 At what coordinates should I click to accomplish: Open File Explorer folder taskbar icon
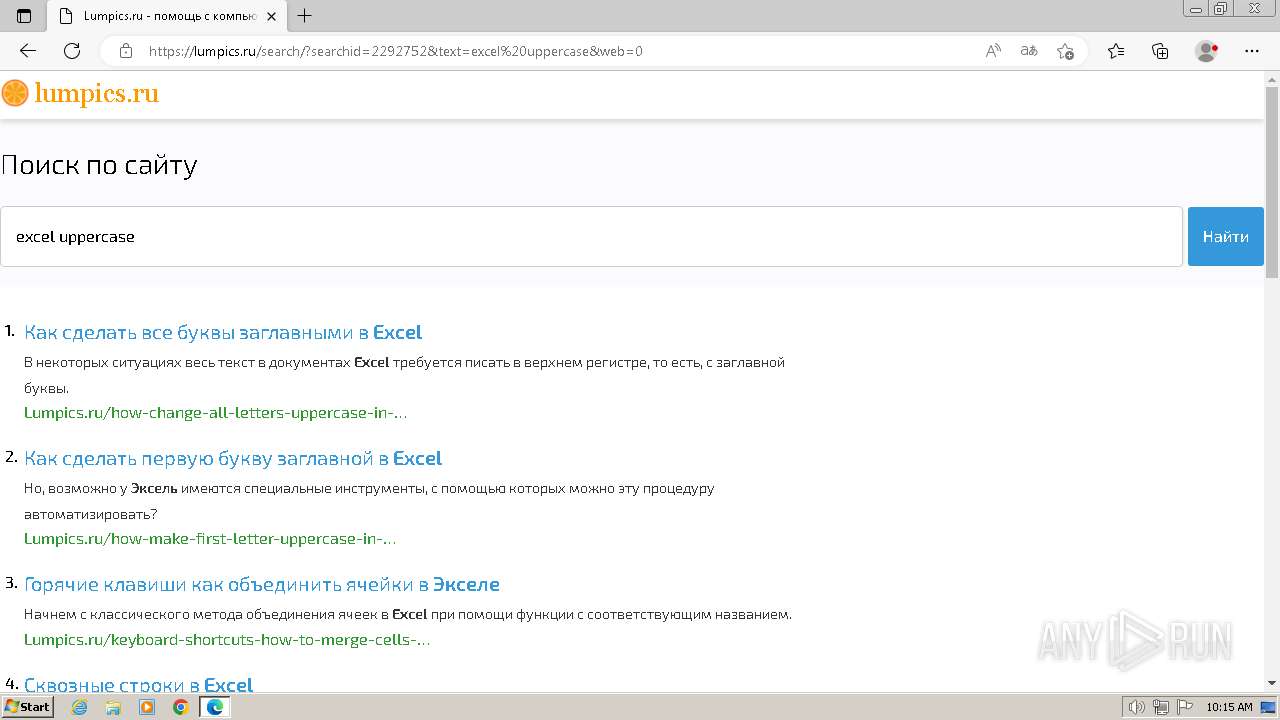point(113,707)
